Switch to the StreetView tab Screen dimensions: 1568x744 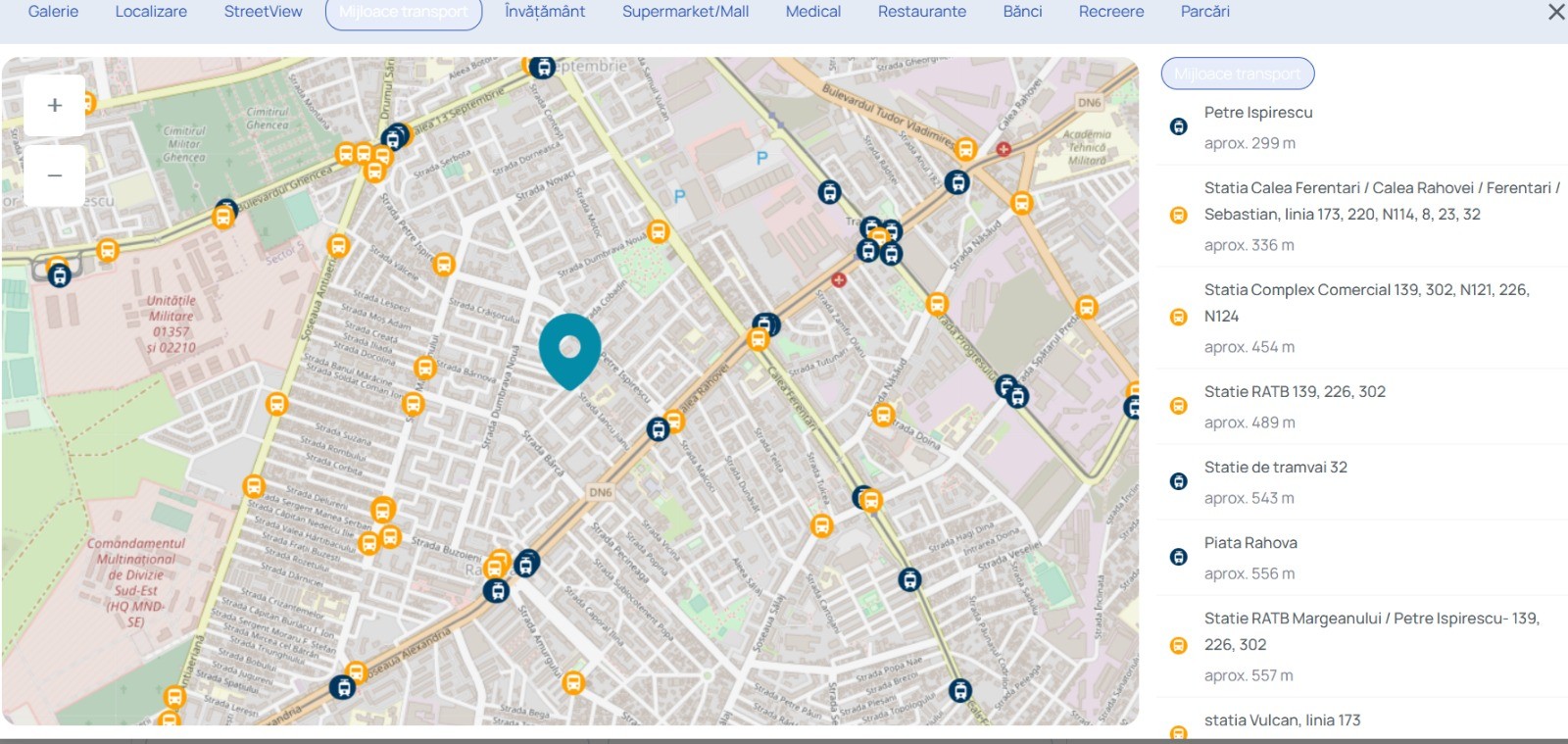tap(263, 12)
